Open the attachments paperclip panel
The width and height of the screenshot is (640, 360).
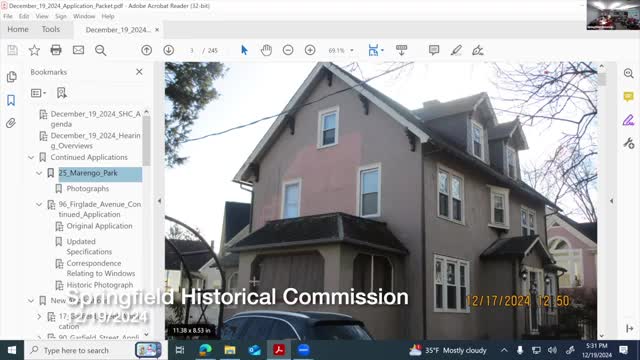[x=11, y=123]
